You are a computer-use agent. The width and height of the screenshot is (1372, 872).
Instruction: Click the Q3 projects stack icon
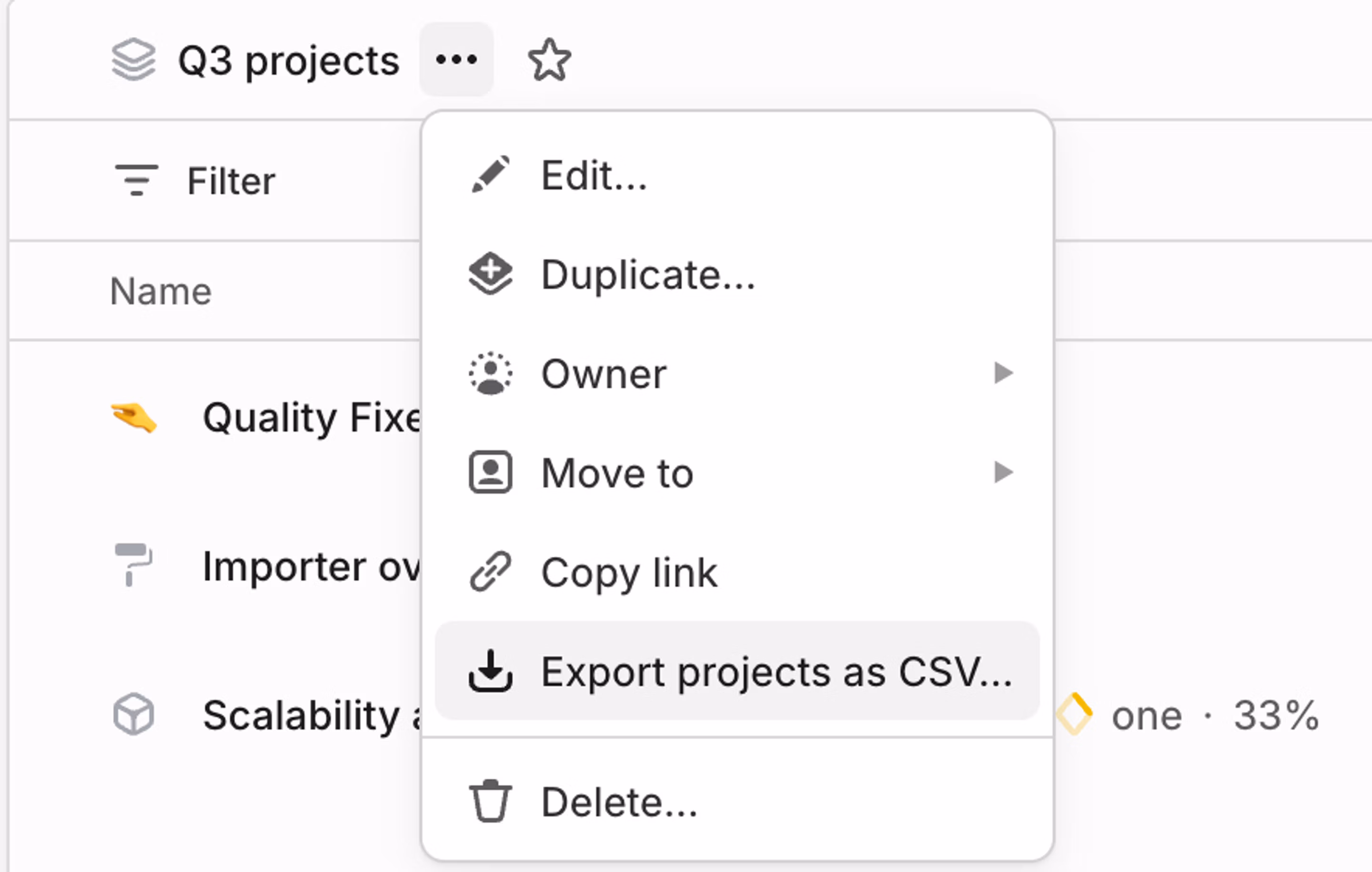134,60
